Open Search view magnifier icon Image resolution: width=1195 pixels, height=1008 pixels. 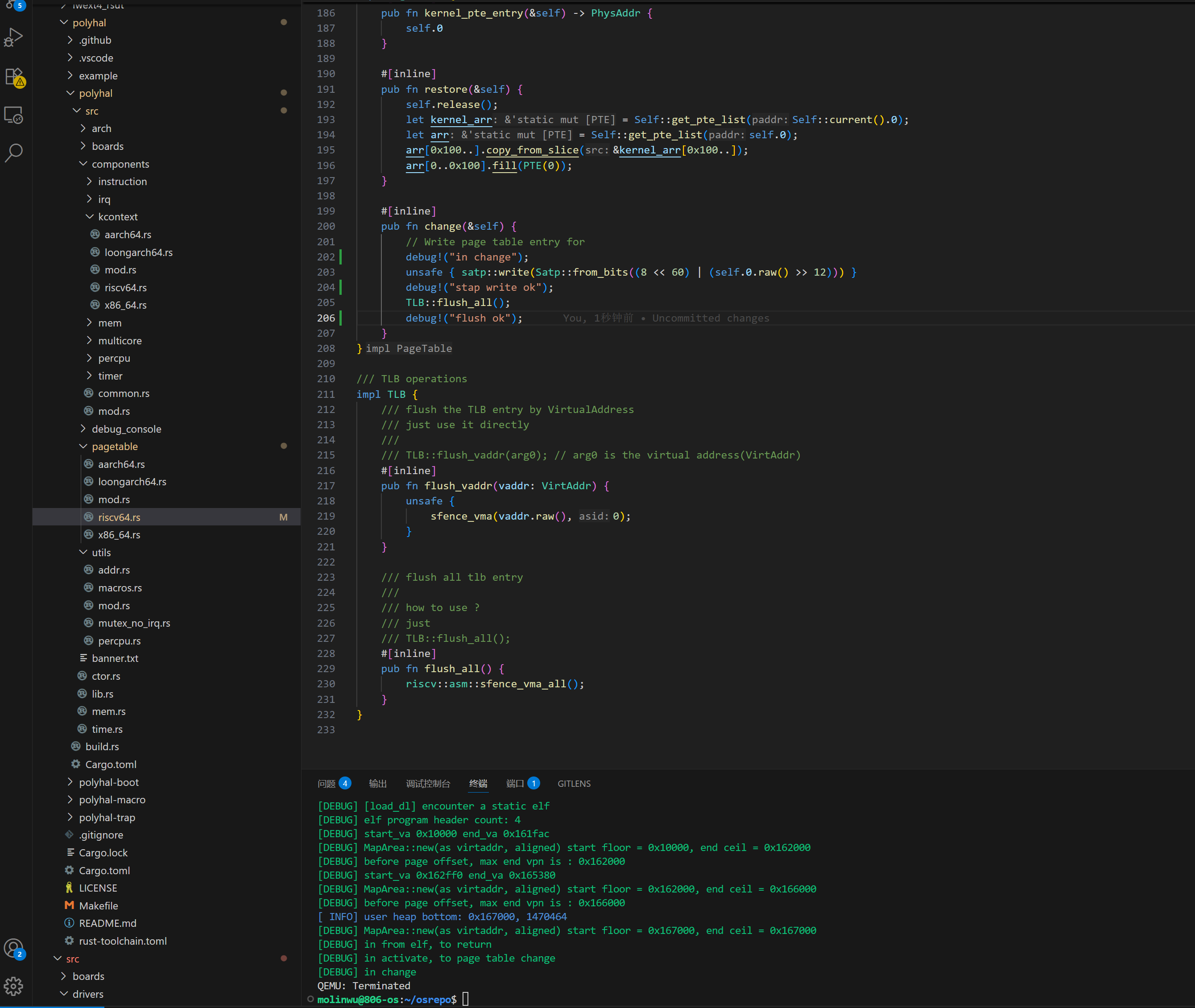click(14, 153)
